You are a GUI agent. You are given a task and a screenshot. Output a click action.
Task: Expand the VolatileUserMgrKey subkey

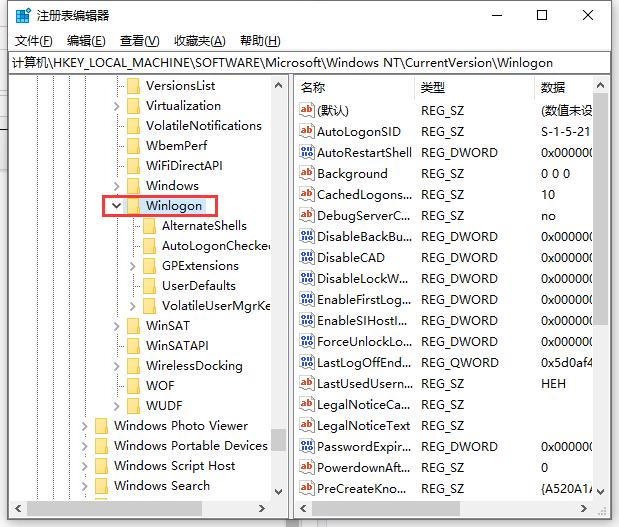pos(133,306)
